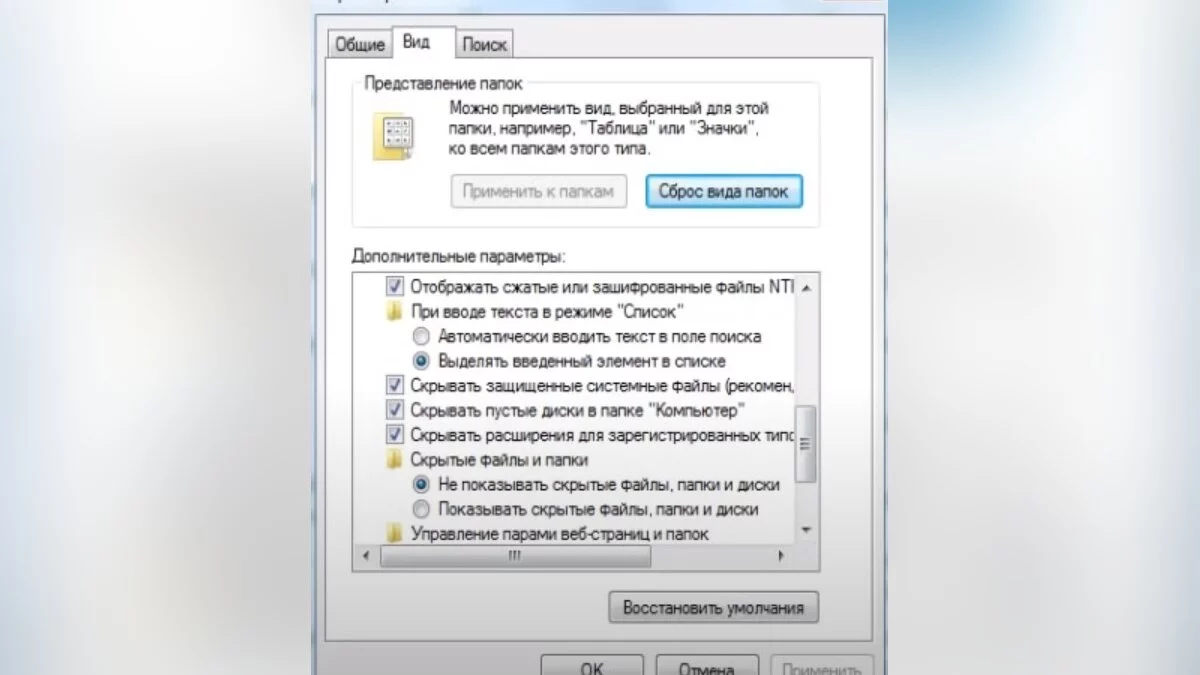This screenshot has height=675, width=1200.
Task: Select 'Показывать скрытые файлы, папки и диски'
Action: coord(421,509)
